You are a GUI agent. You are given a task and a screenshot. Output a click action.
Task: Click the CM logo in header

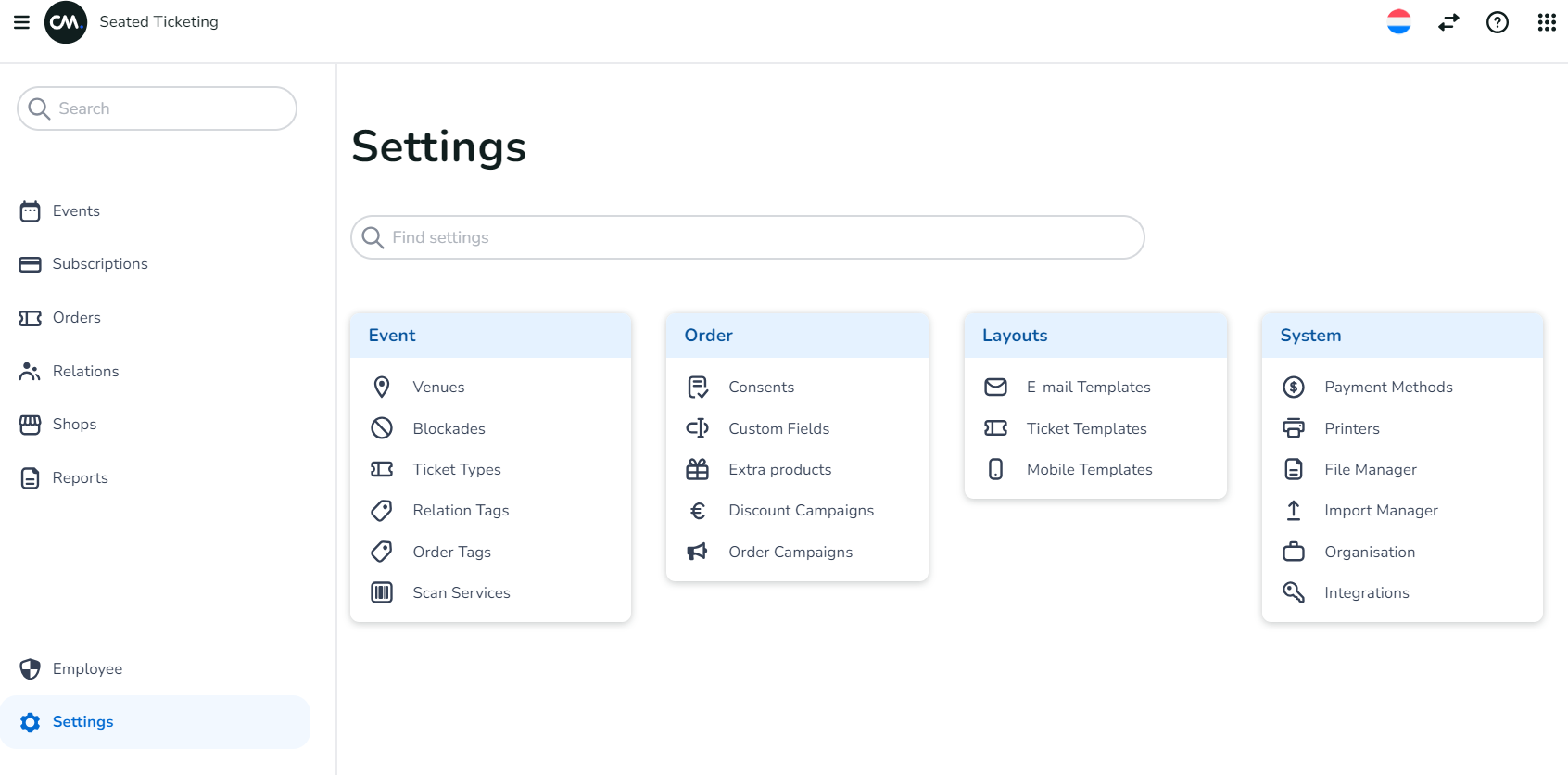pos(66,22)
